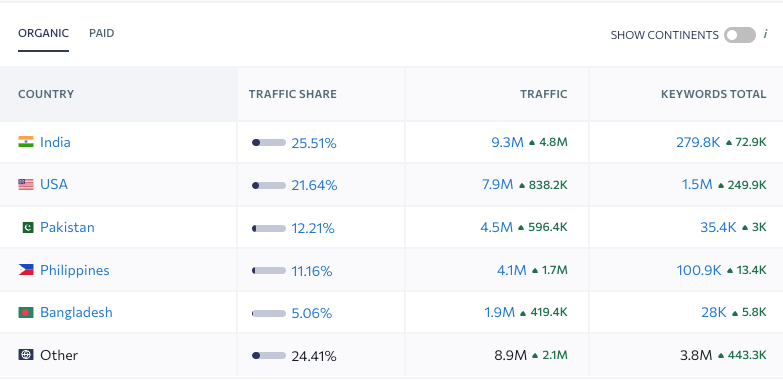Click Pakistan's traffic share bar
The image size is (783, 380).
(269, 229)
